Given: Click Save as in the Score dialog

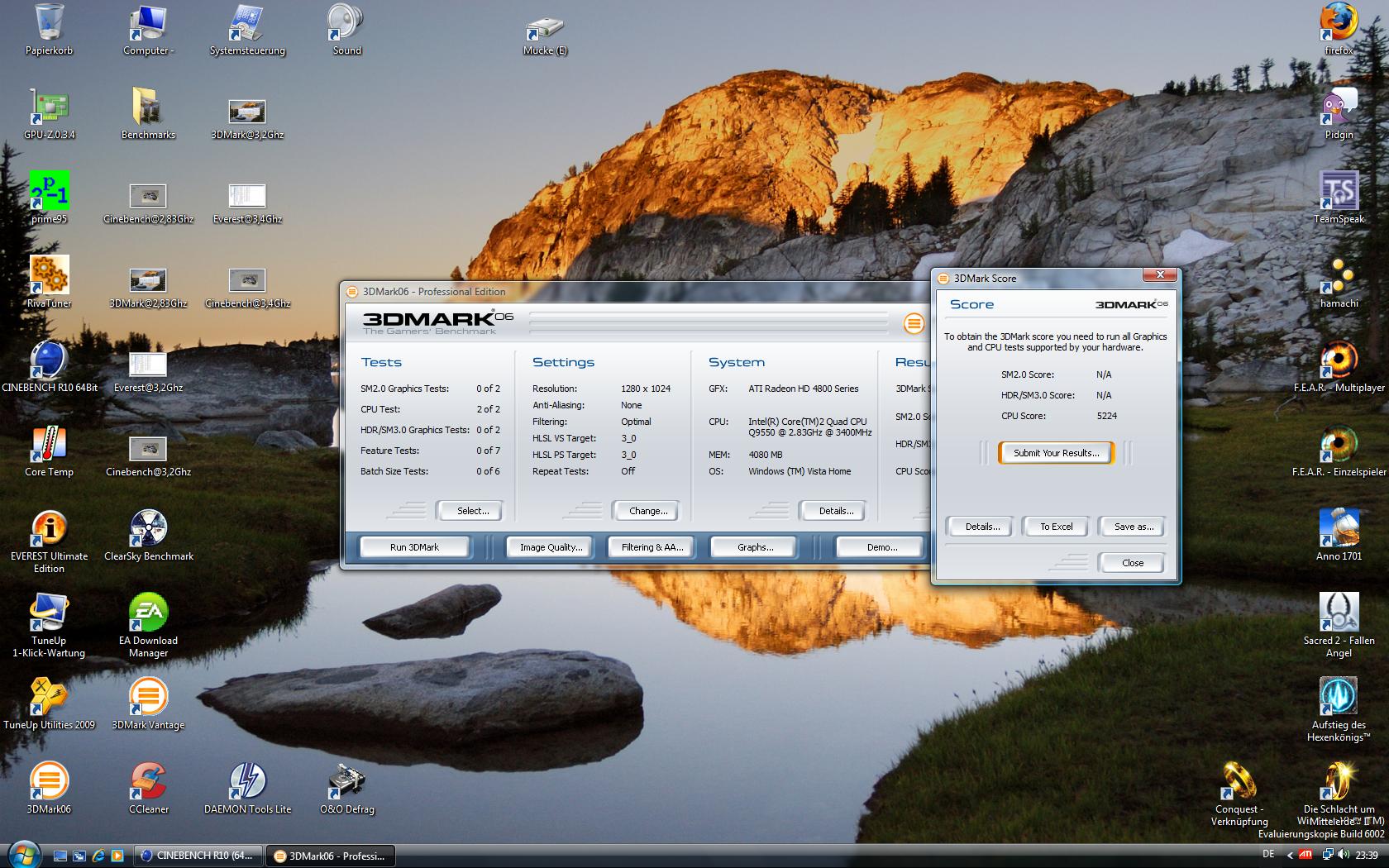Looking at the screenshot, I should 1133,527.
